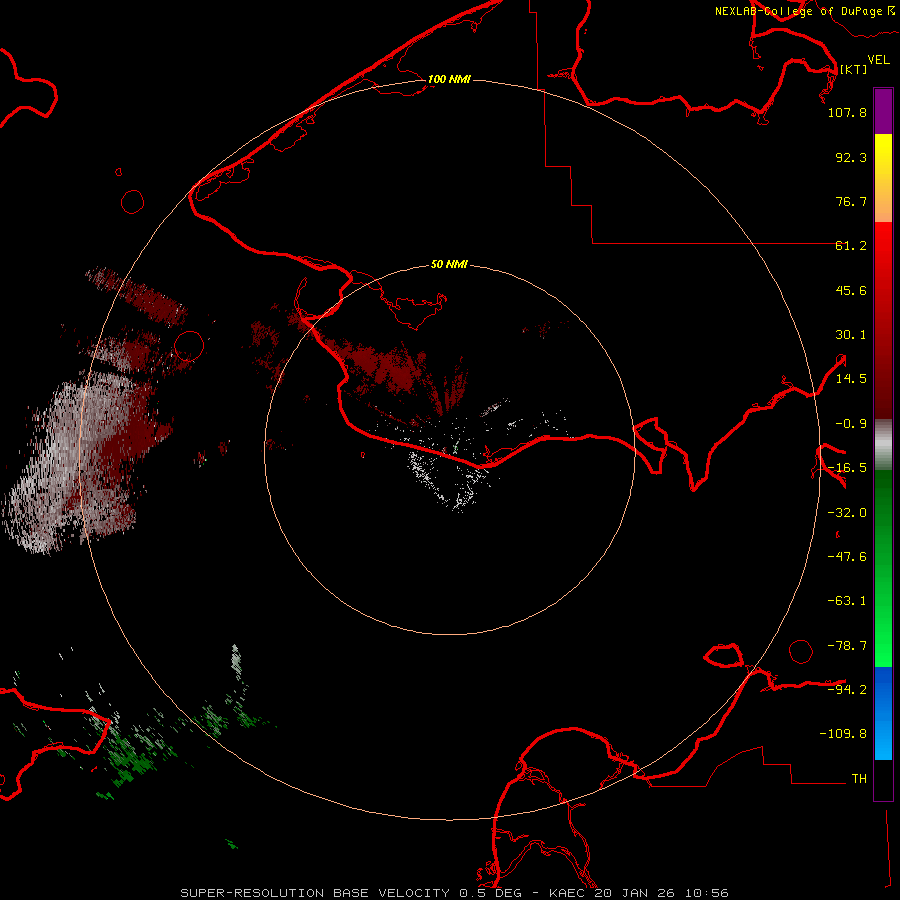Viewport: 900px width, 900px height.
Task: Click the gray near-zero segment of color bar
Action: point(883,445)
